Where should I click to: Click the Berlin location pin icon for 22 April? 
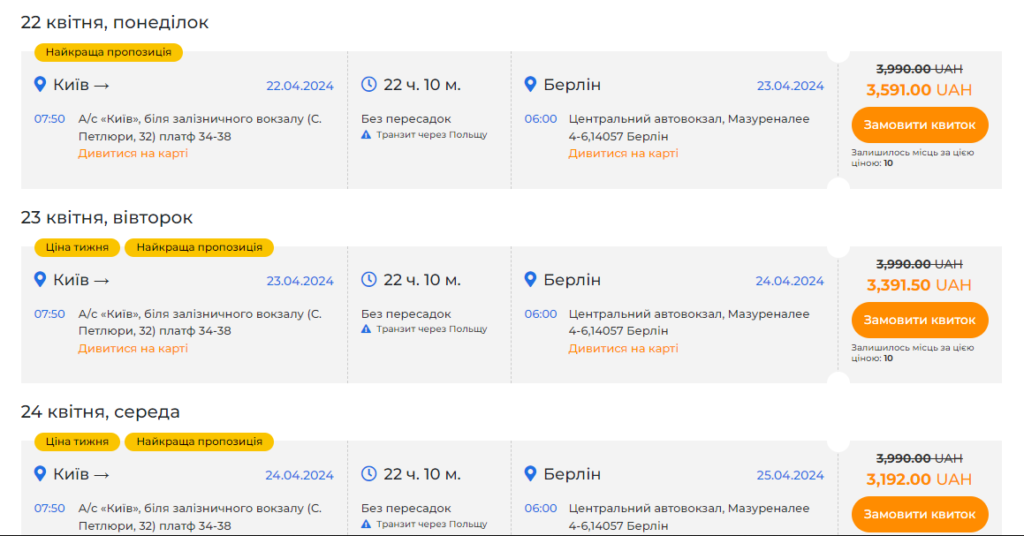[531, 85]
